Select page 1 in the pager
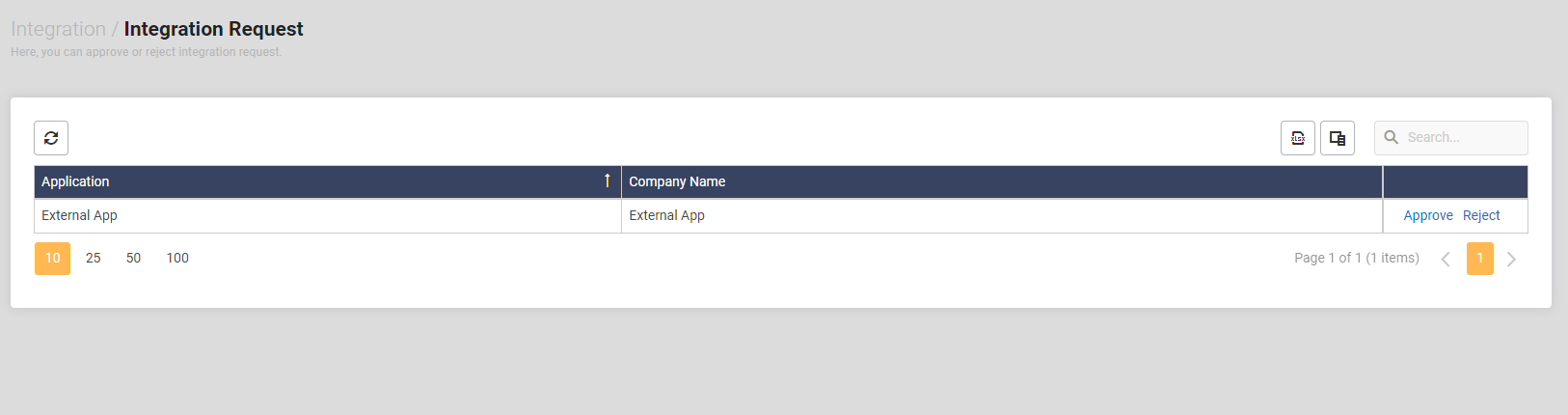This screenshot has height=415, width=1568. (1479, 259)
